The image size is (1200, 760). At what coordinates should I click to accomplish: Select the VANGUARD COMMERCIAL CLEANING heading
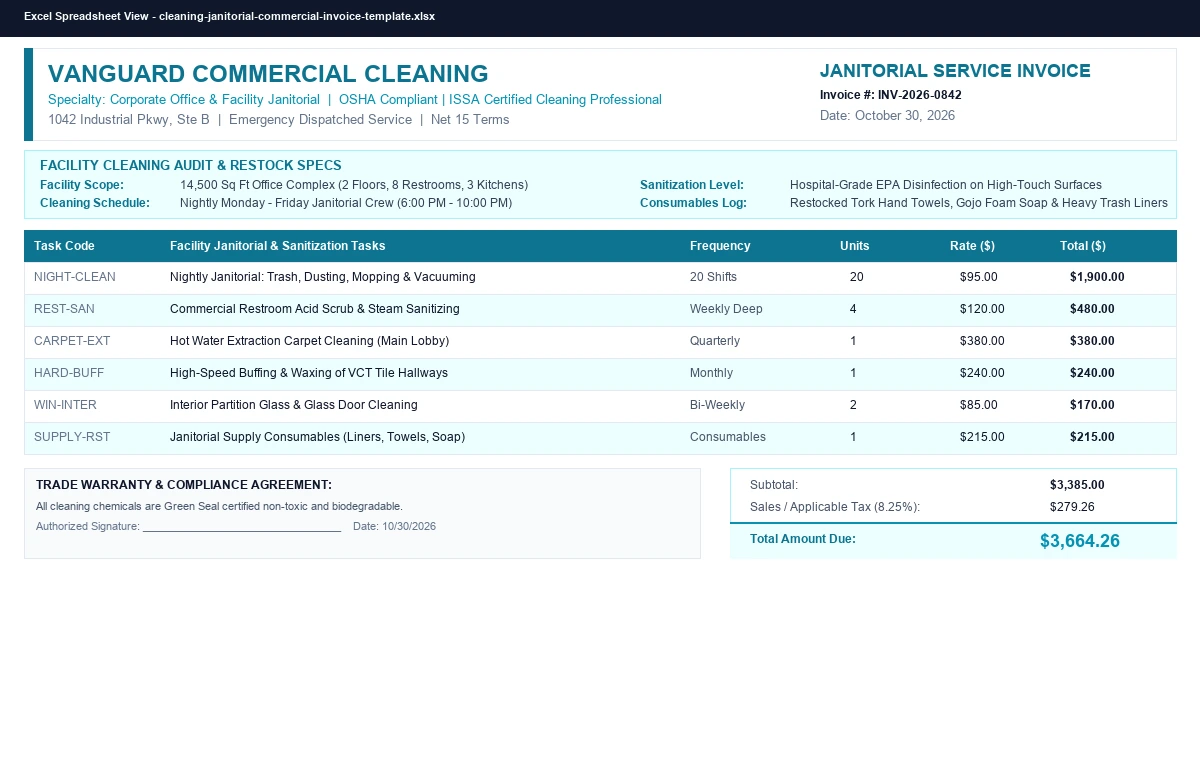point(268,74)
